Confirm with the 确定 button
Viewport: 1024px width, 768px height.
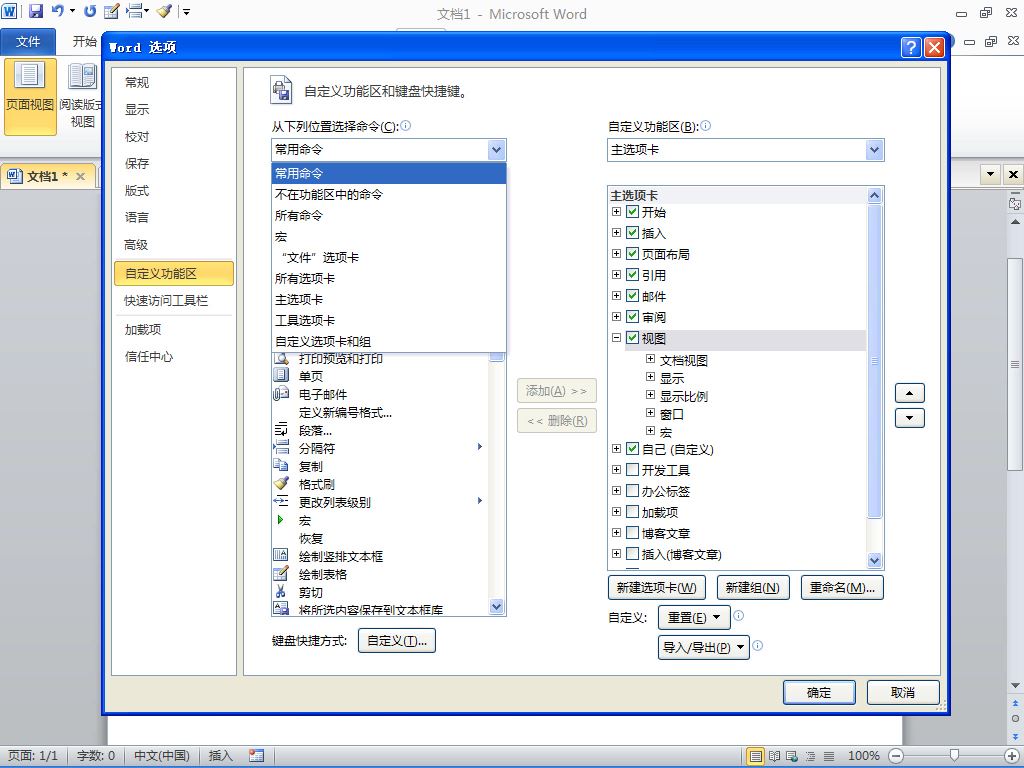[x=819, y=692]
